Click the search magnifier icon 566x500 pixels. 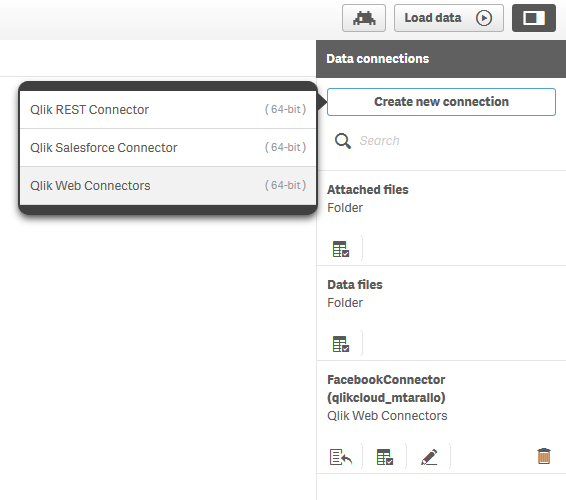(x=343, y=141)
